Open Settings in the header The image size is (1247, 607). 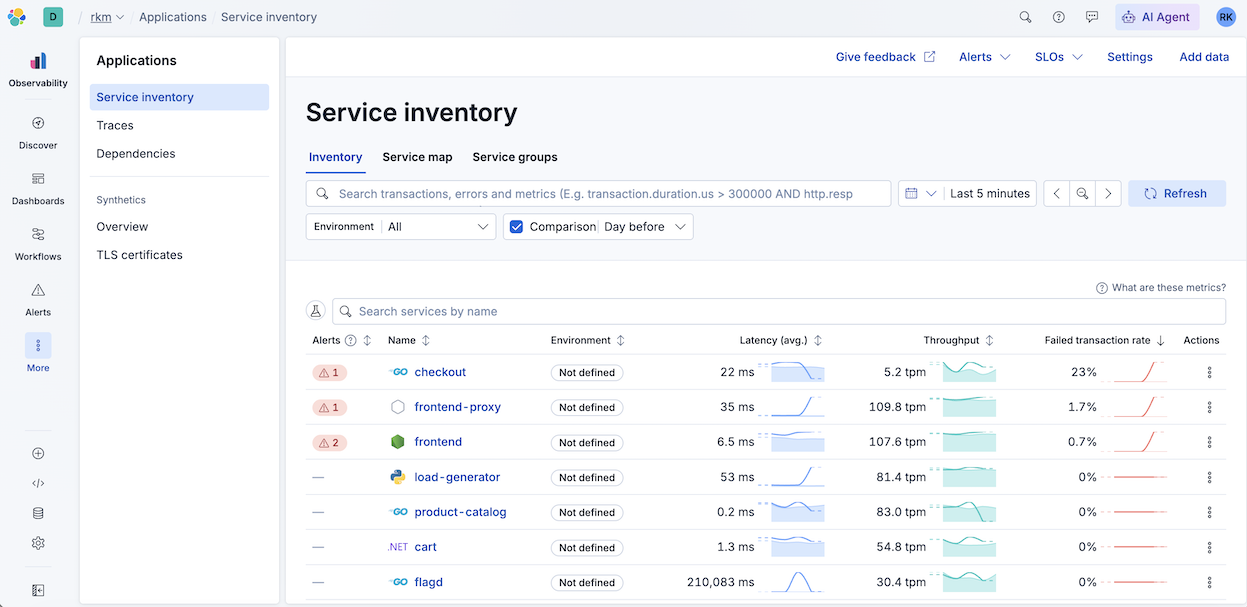1130,57
